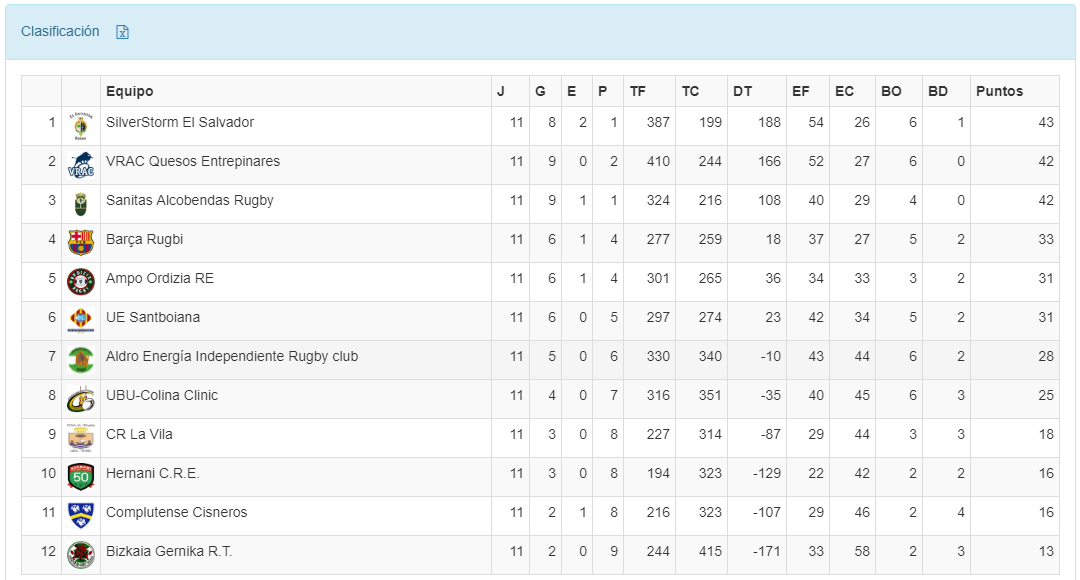Click the Puntos column header

tap(999, 91)
